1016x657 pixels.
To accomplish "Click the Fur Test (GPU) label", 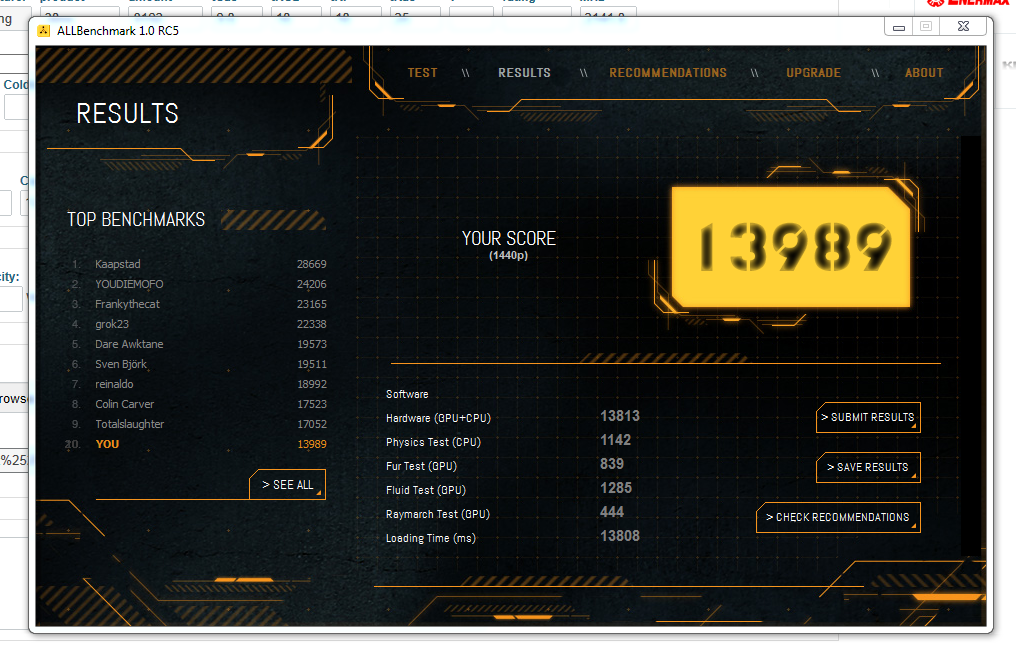I will [421, 467].
